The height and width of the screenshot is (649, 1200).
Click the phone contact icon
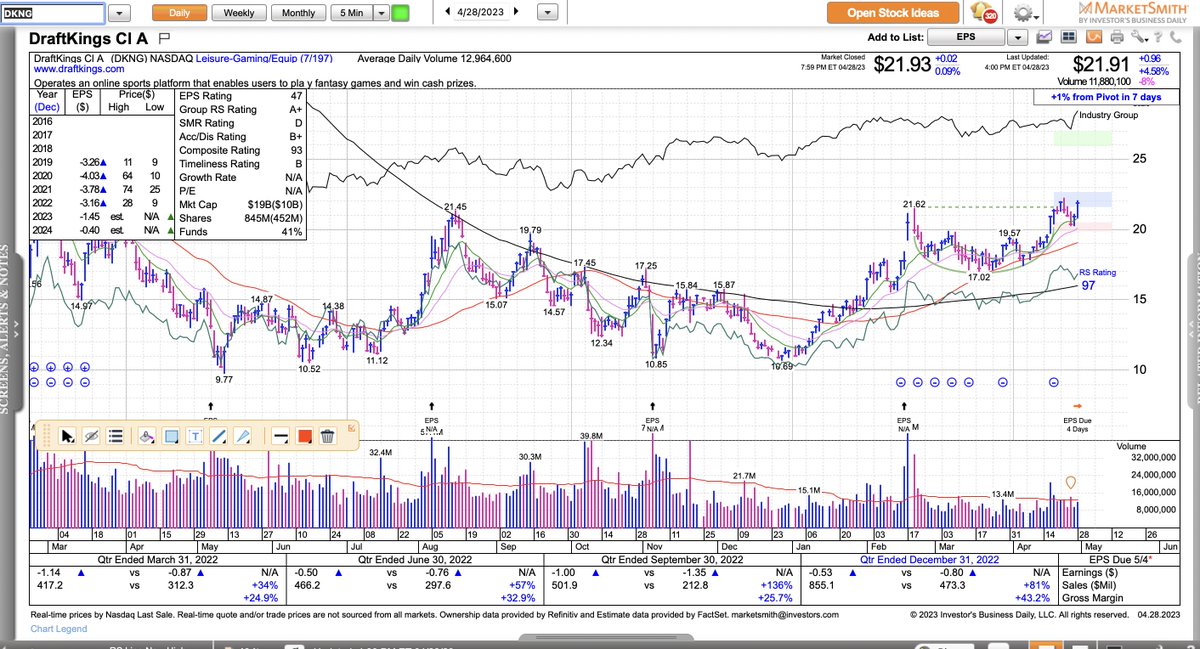pyautogui.click(x=1175, y=37)
